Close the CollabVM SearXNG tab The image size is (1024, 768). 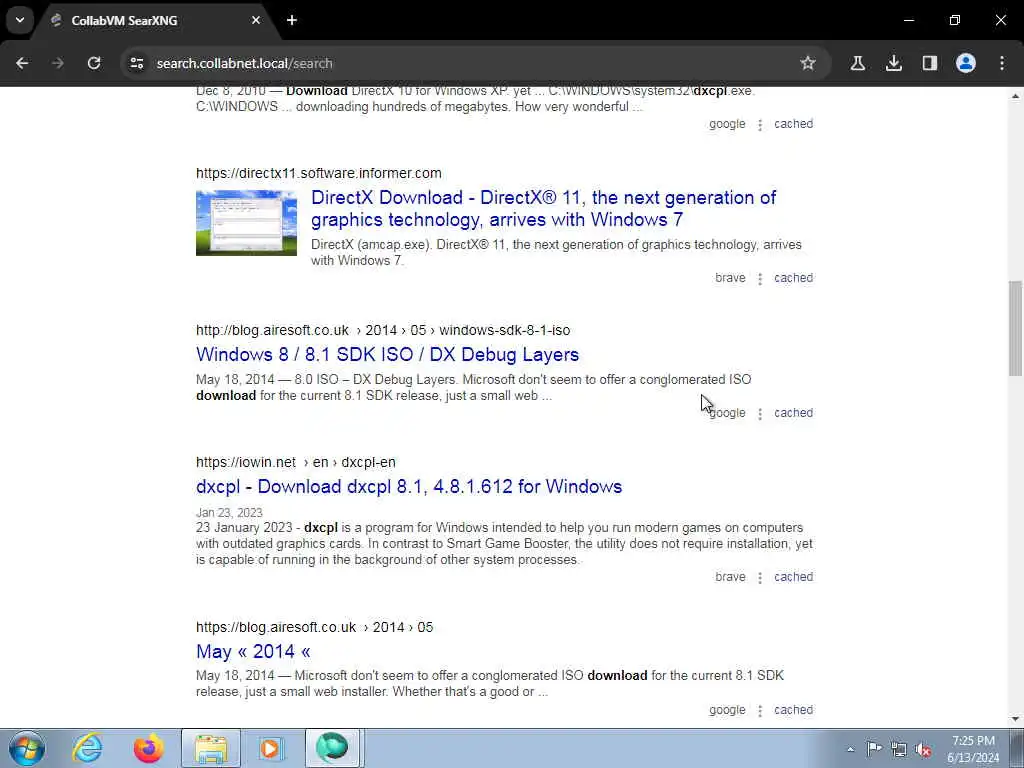(256, 20)
